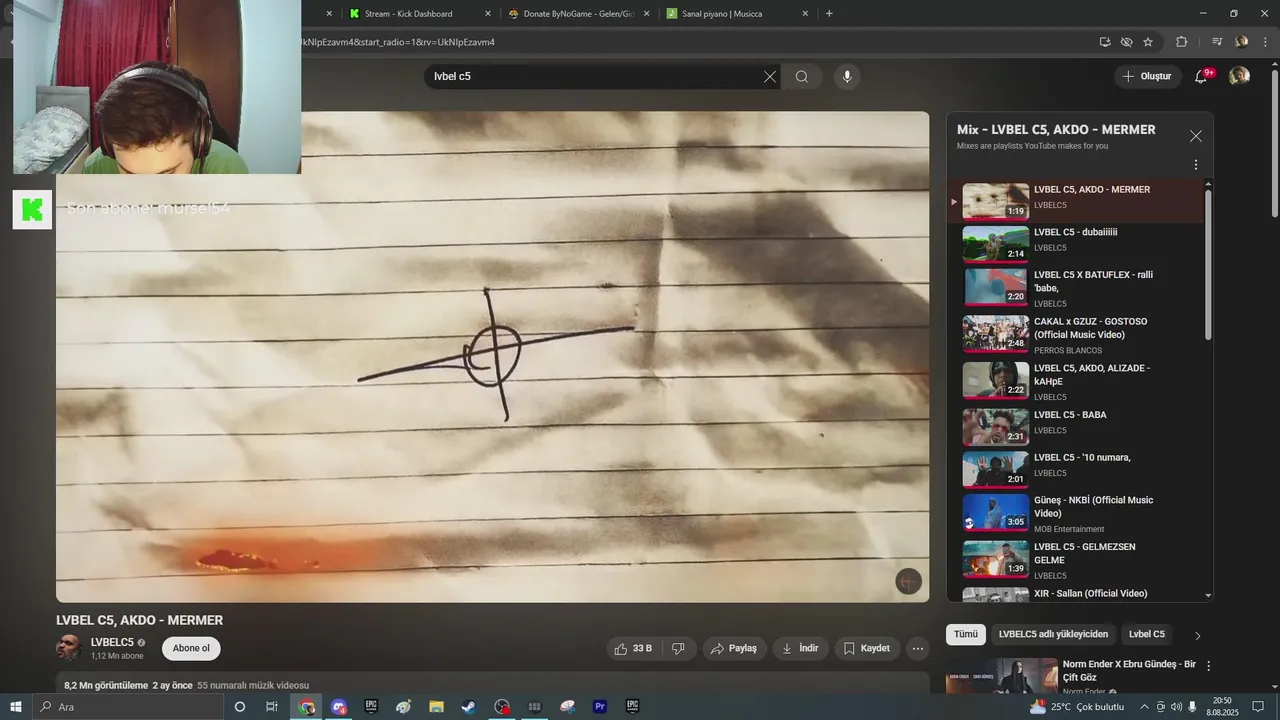Select current LVBEL C5, AKDO - MERMER item

tap(1075, 201)
